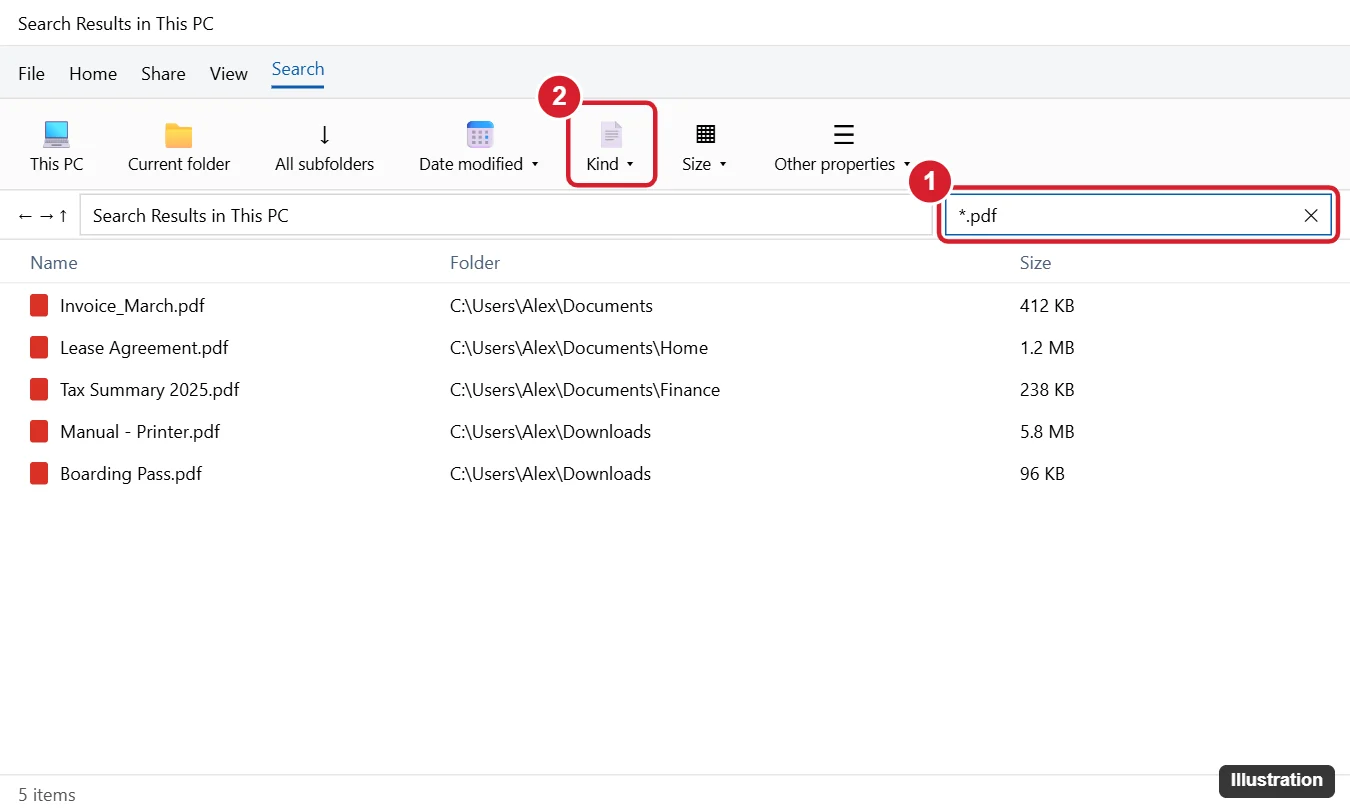Image resolution: width=1350 pixels, height=810 pixels.
Task: Go up one level with up arrow
Action: 63,216
